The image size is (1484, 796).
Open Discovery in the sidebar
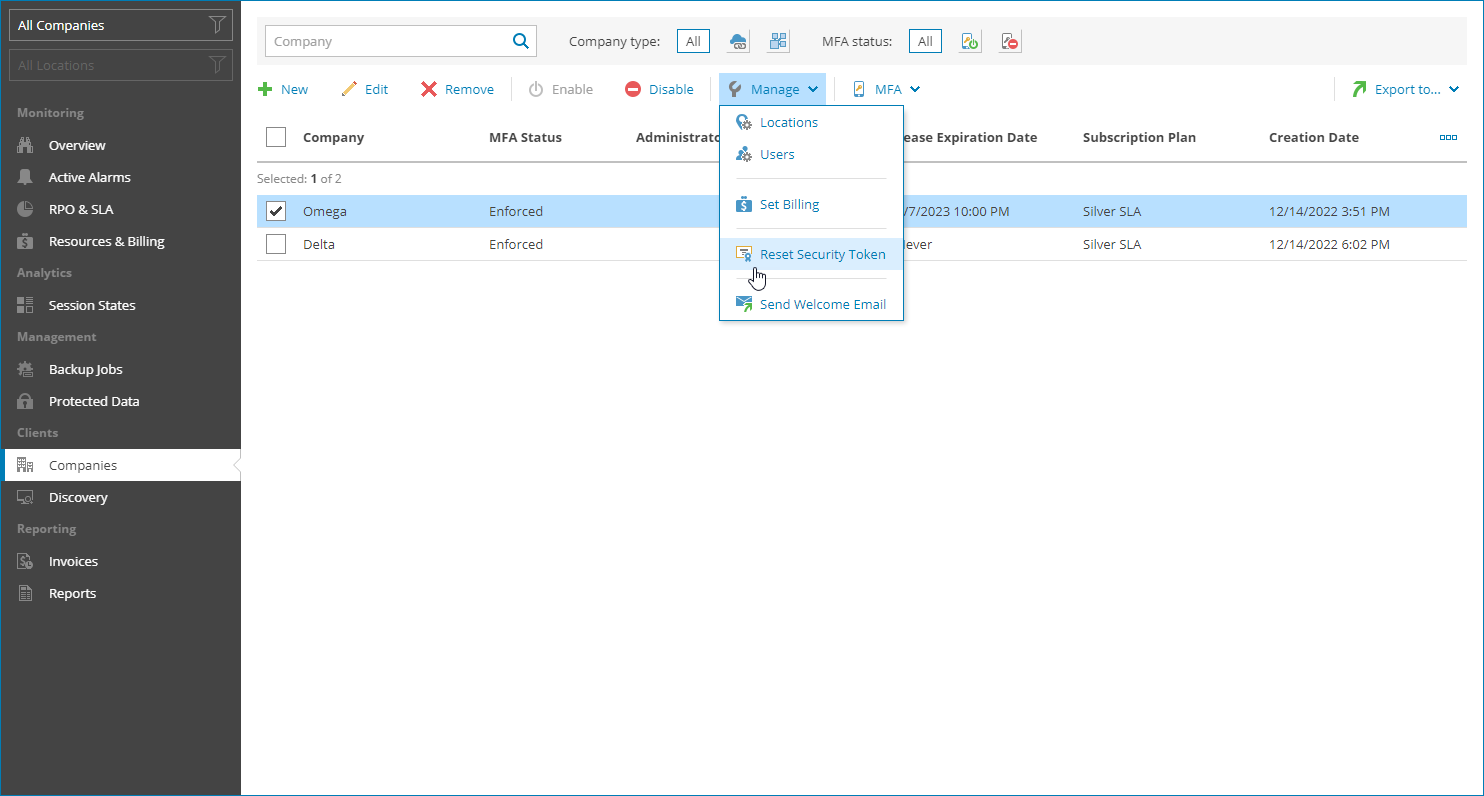(x=120, y=497)
